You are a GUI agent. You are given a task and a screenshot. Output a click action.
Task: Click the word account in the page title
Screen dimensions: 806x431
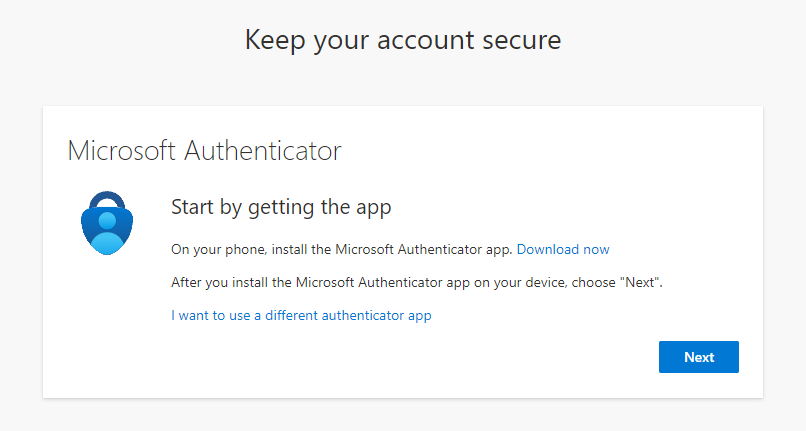426,41
